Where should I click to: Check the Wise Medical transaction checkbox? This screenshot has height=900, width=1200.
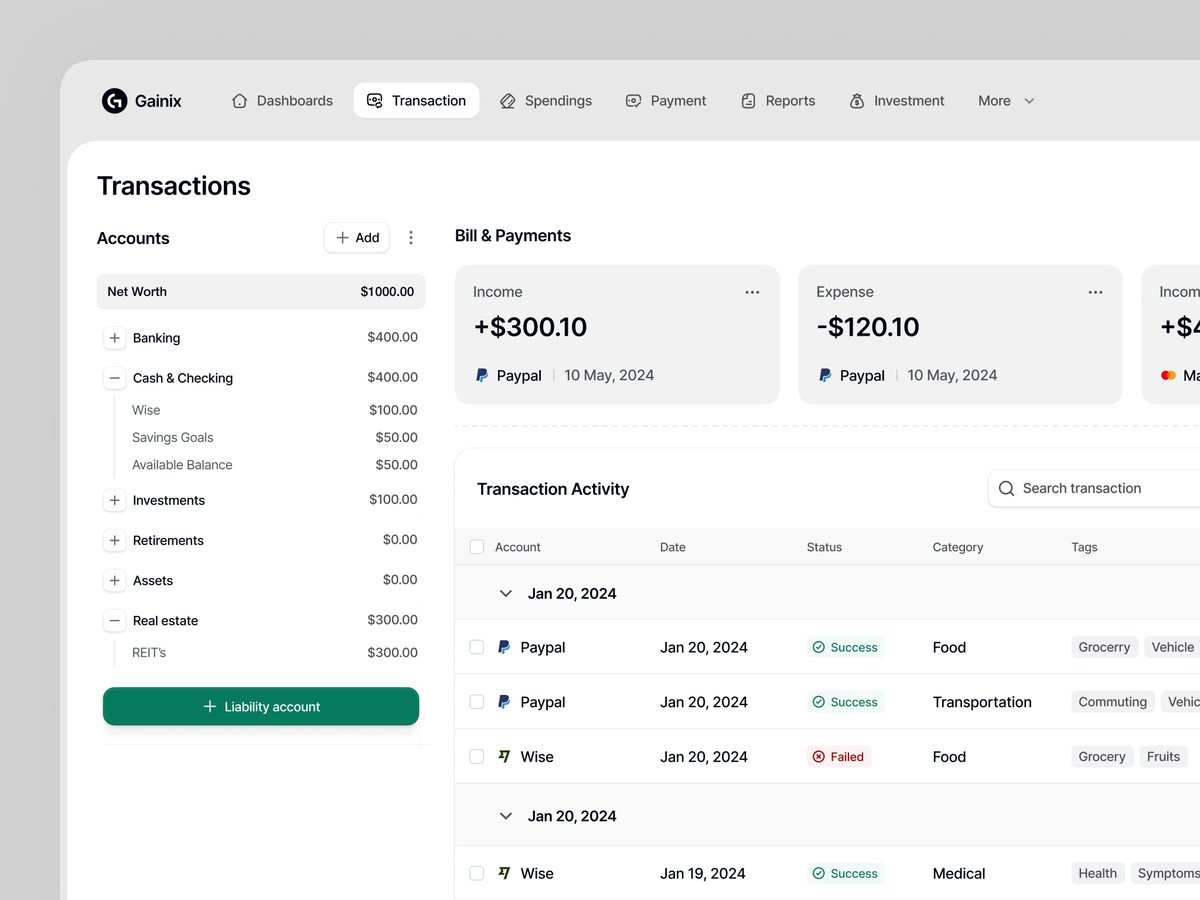[x=477, y=873]
